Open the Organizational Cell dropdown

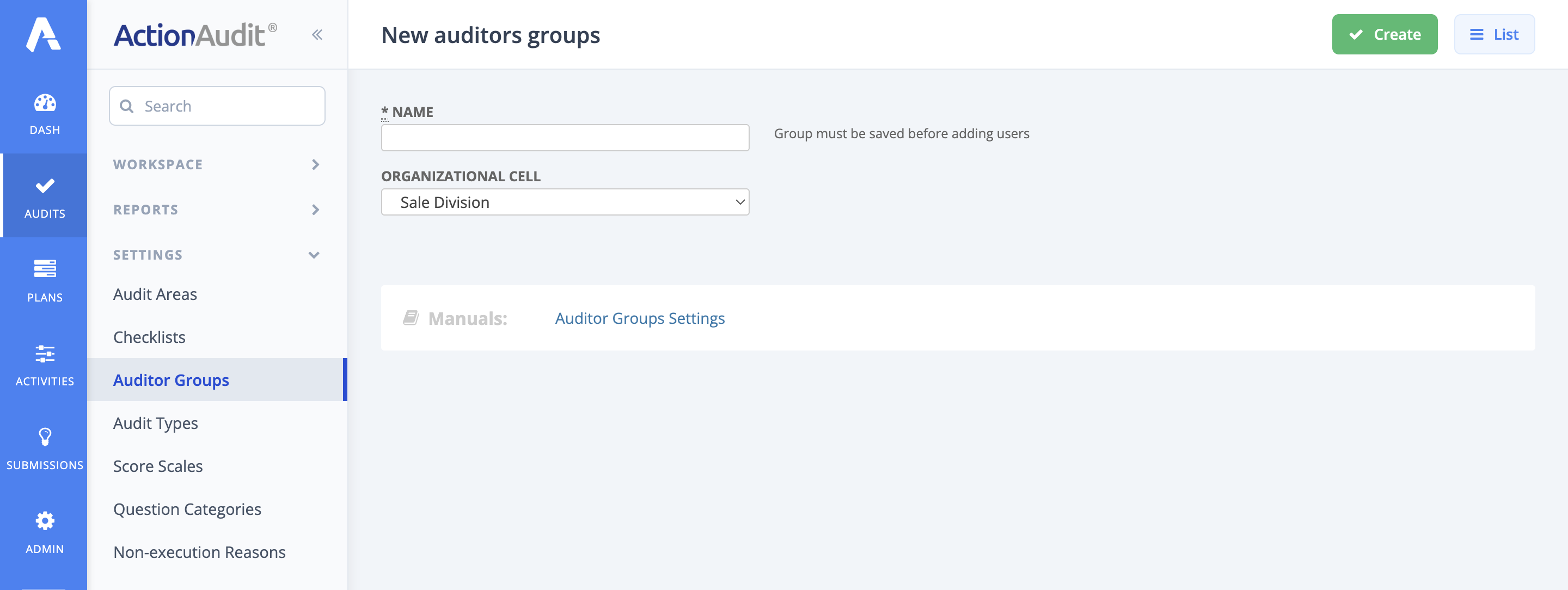pos(564,201)
